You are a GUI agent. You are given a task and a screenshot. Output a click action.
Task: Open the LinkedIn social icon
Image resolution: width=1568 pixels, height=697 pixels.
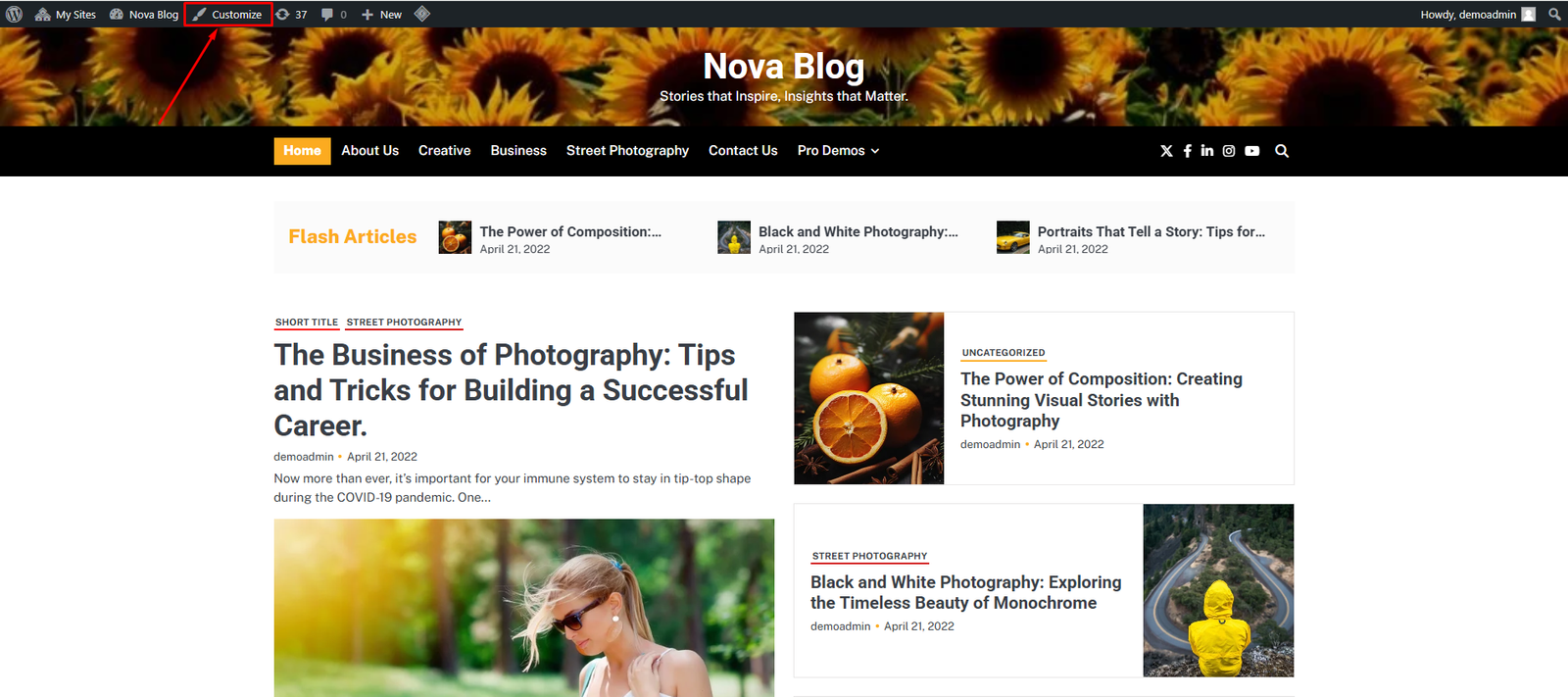1206,151
